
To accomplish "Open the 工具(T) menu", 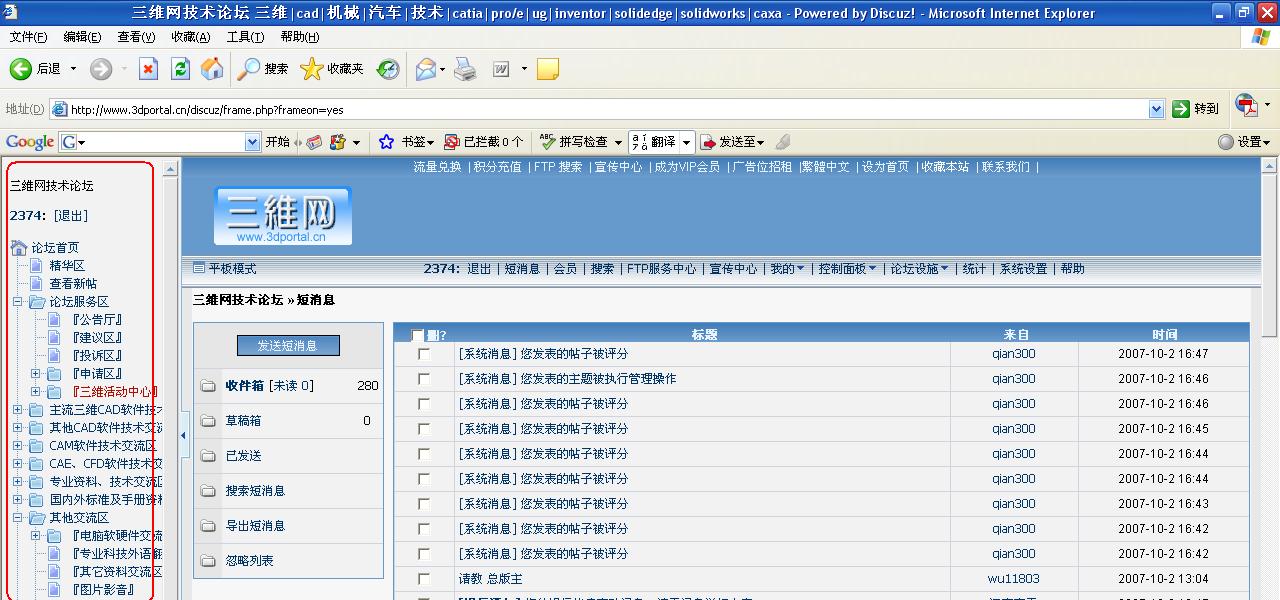I will [245, 37].
